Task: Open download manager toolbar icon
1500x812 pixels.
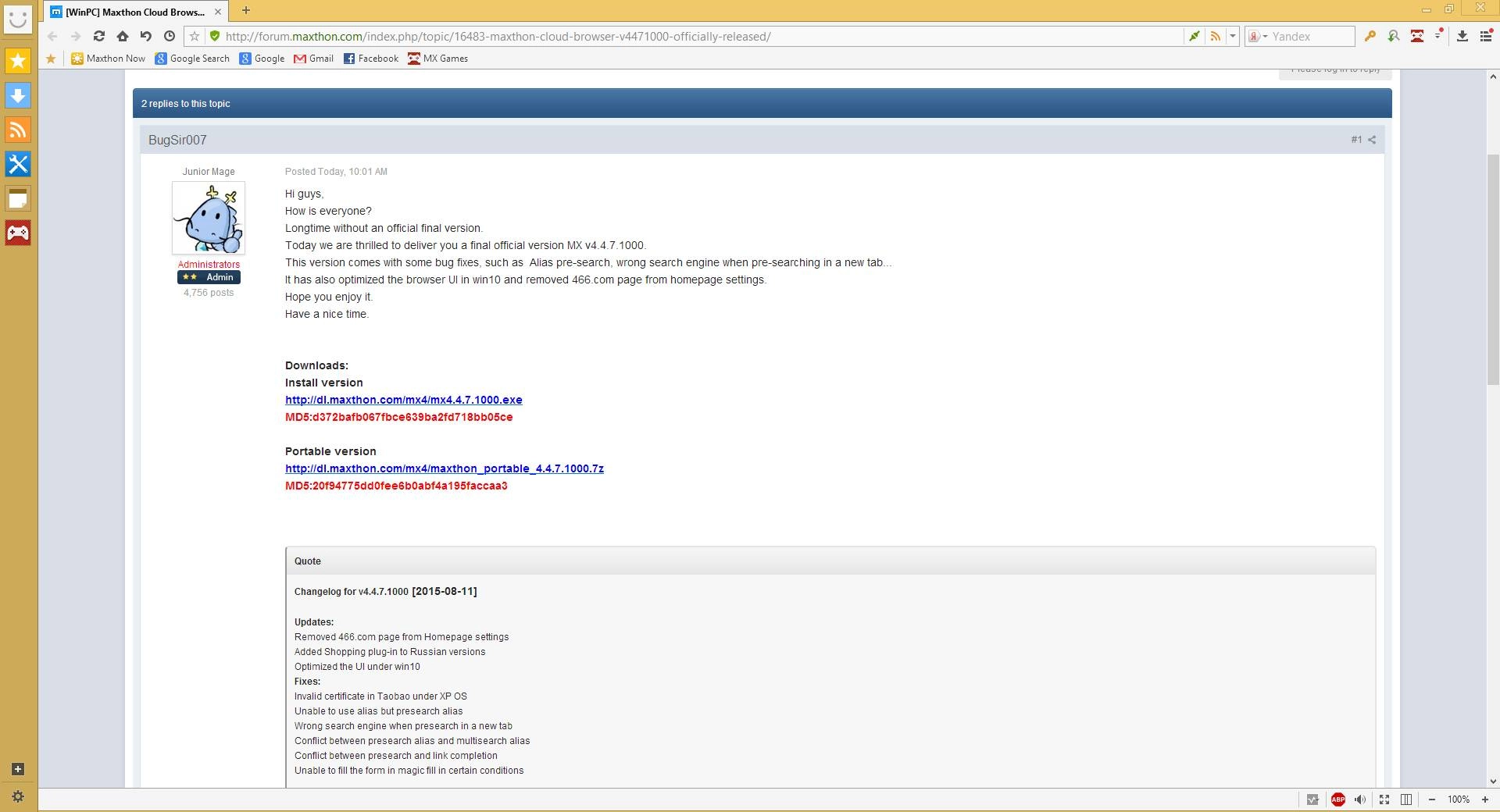Action: [1462, 36]
